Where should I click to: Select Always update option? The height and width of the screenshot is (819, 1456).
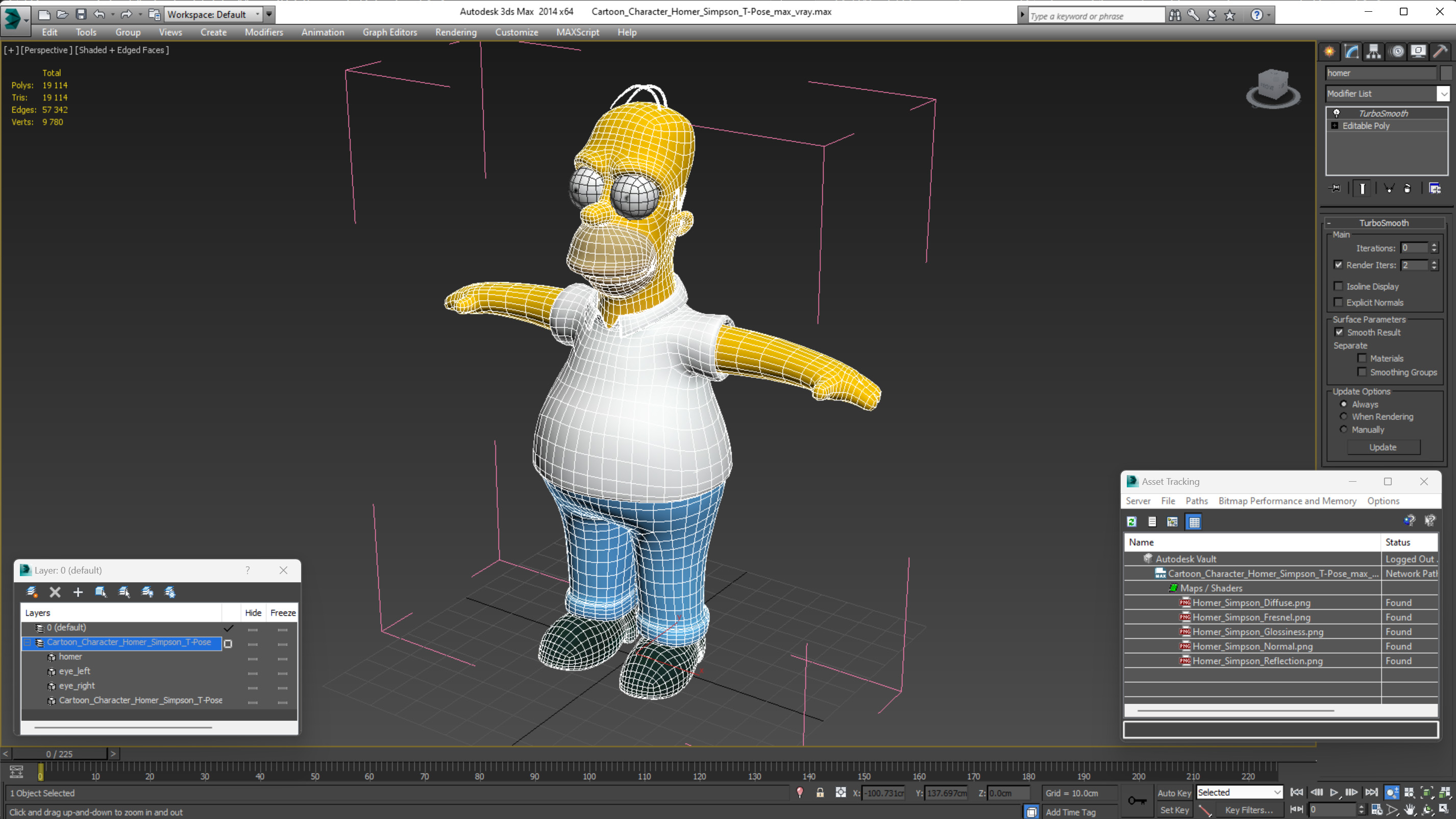[1344, 404]
